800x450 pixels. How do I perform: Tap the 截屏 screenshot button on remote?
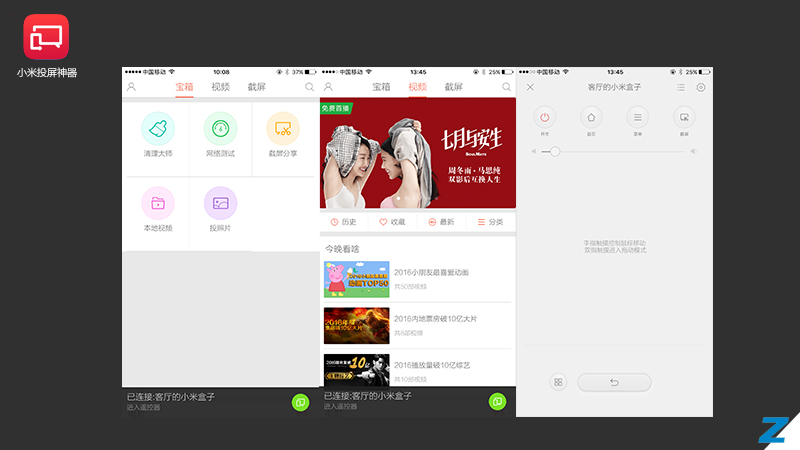pyautogui.click(x=684, y=117)
